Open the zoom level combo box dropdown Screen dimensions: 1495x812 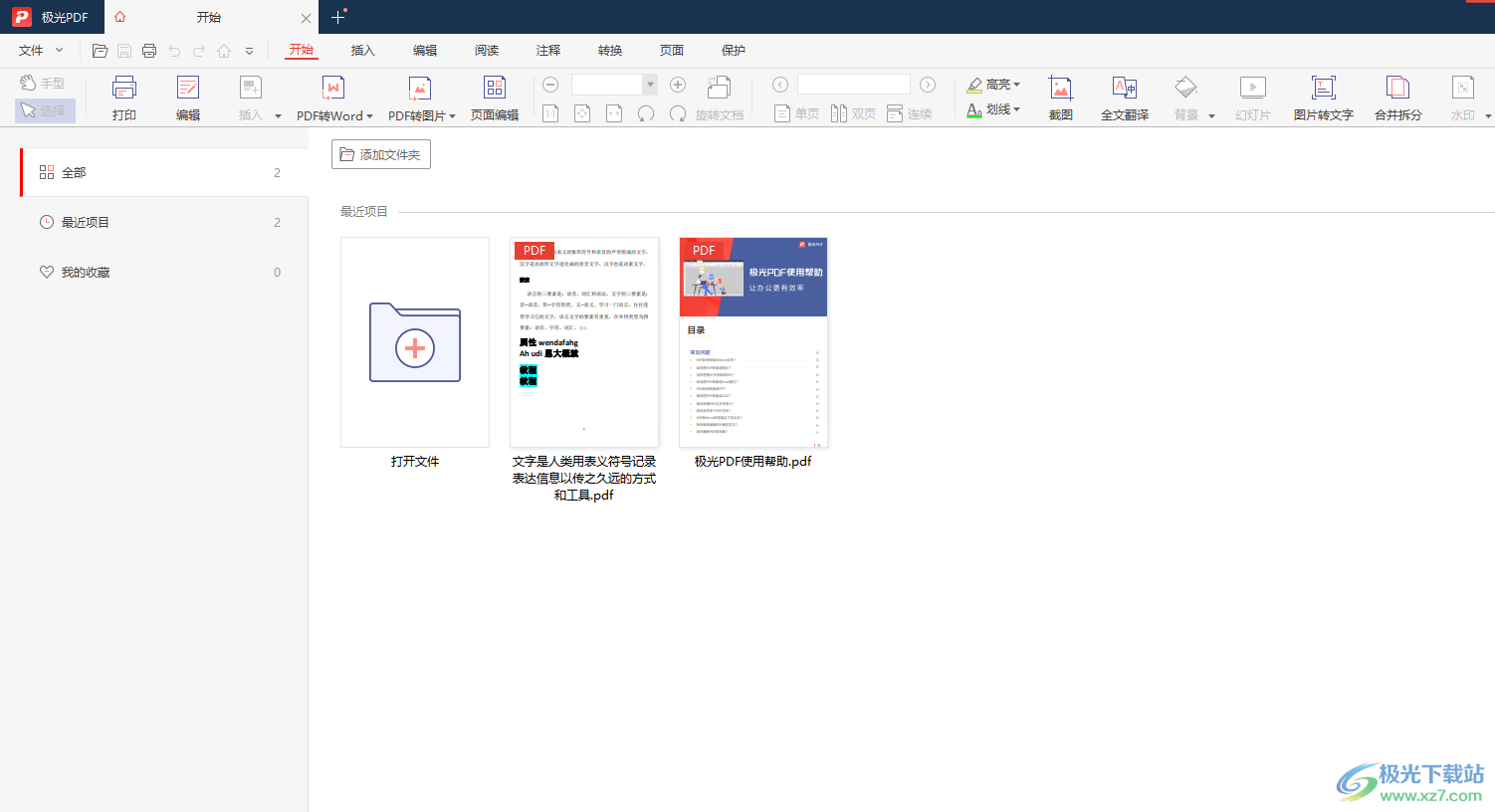click(650, 85)
